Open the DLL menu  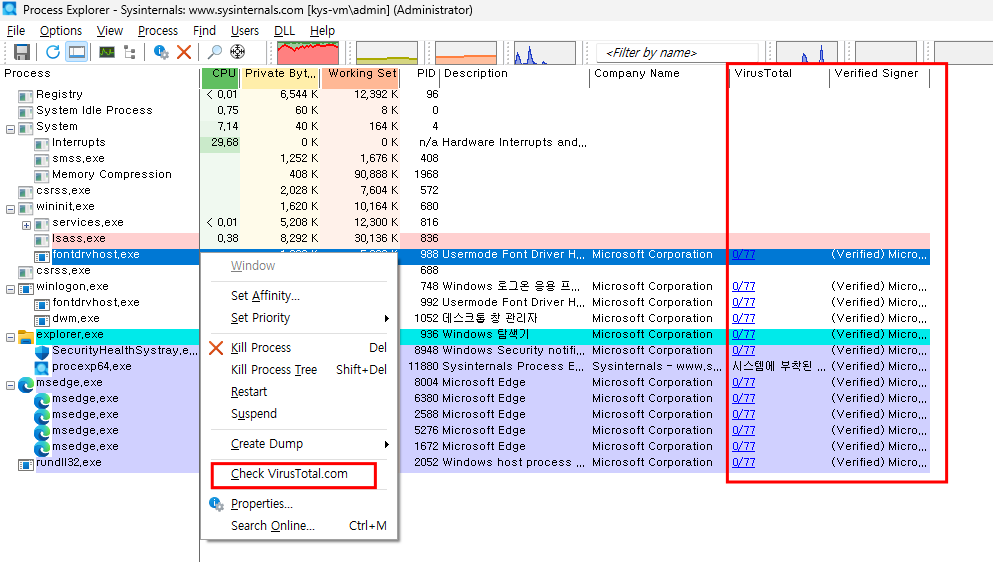click(x=284, y=30)
